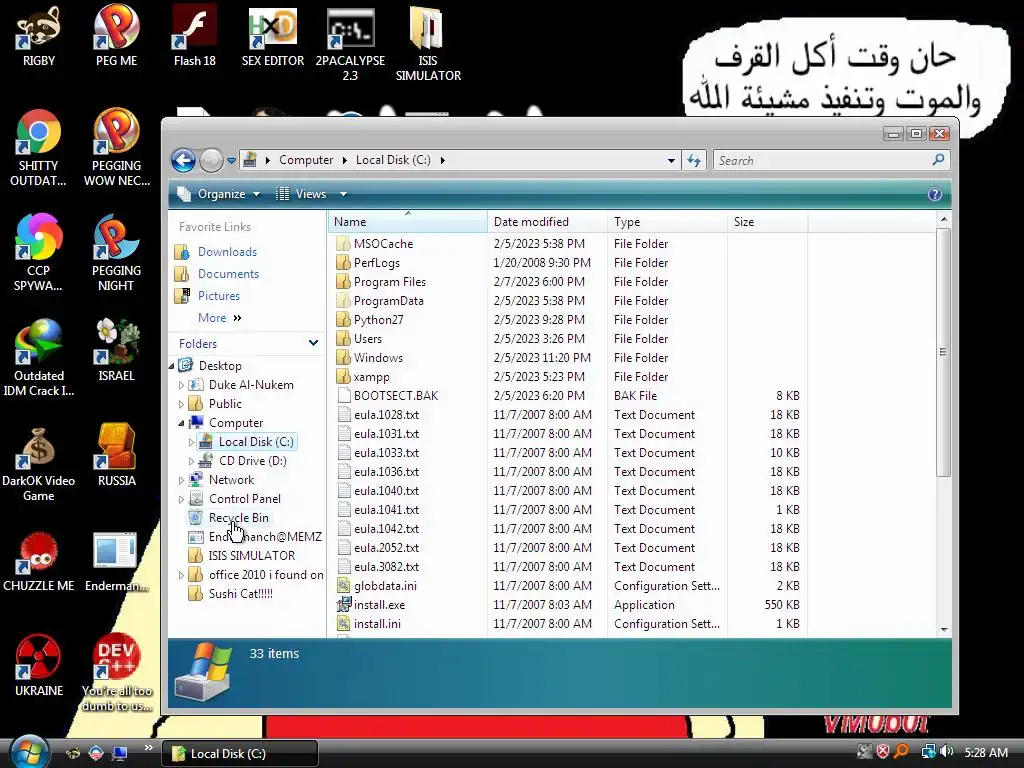
Task: Collapse the Folders pane chevron
Action: (x=313, y=343)
